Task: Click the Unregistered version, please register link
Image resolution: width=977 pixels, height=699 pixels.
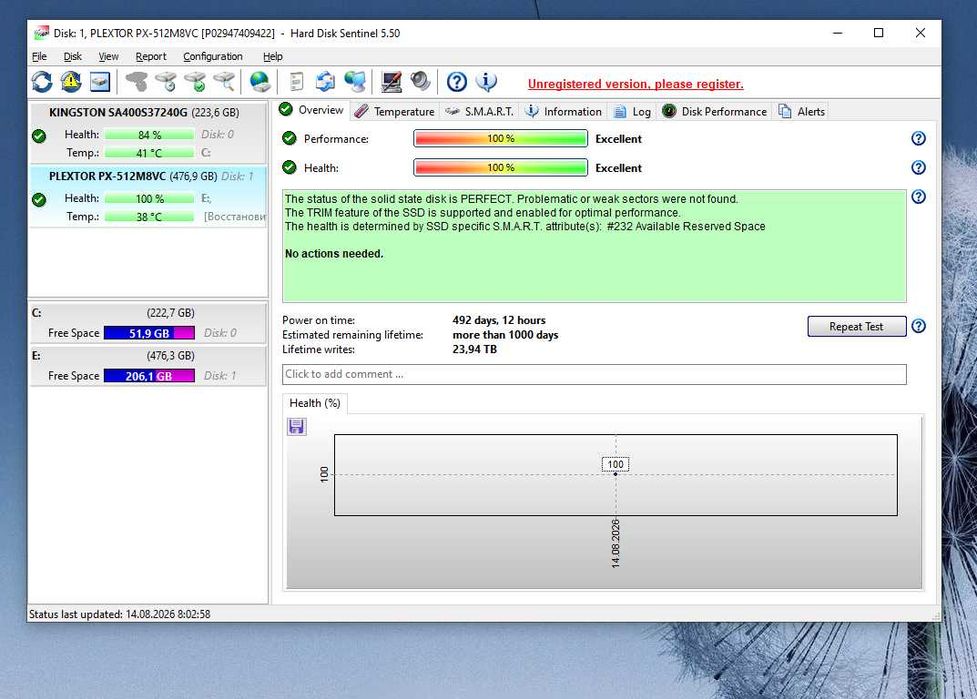Action: 635,84
